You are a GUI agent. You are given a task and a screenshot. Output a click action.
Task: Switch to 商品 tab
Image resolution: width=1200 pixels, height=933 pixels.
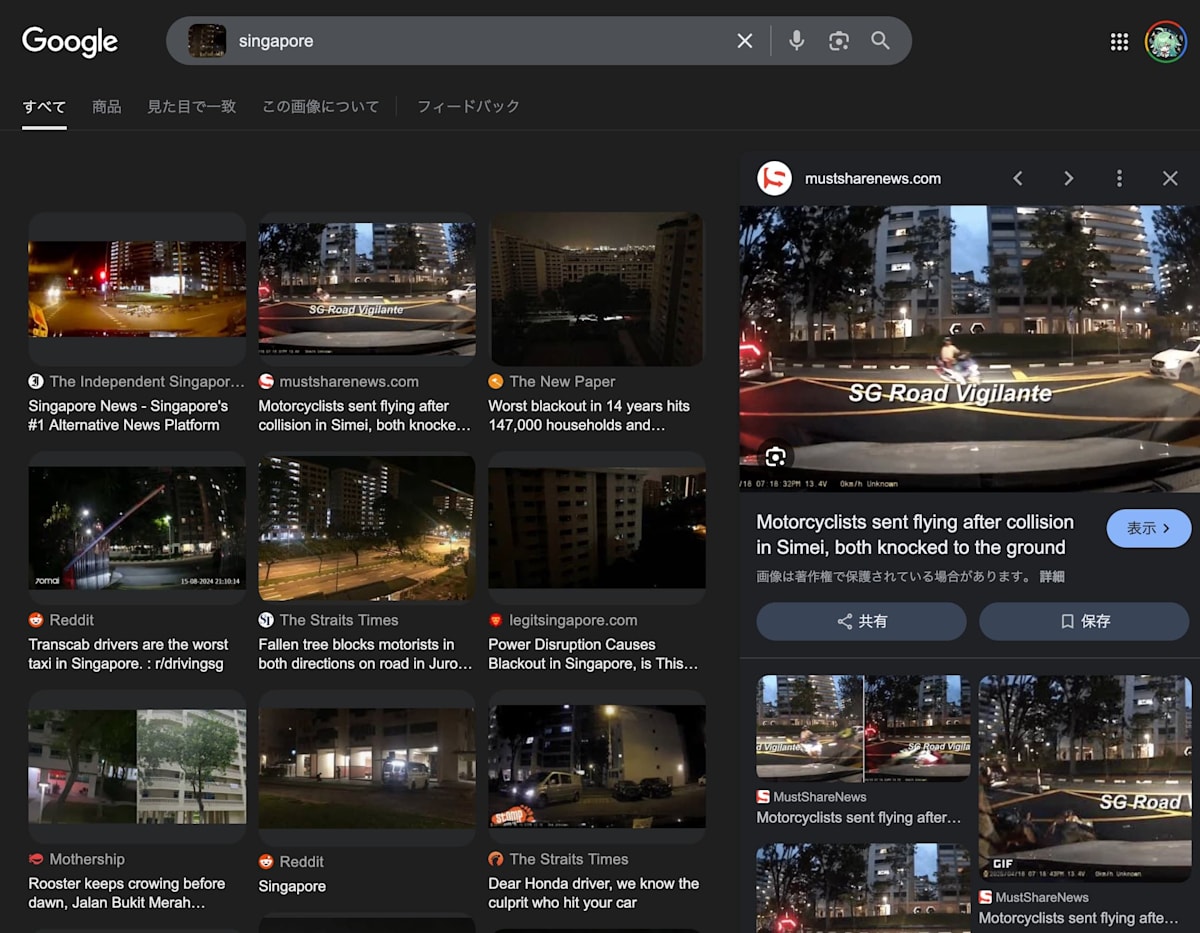pyautogui.click(x=107, y=106)
